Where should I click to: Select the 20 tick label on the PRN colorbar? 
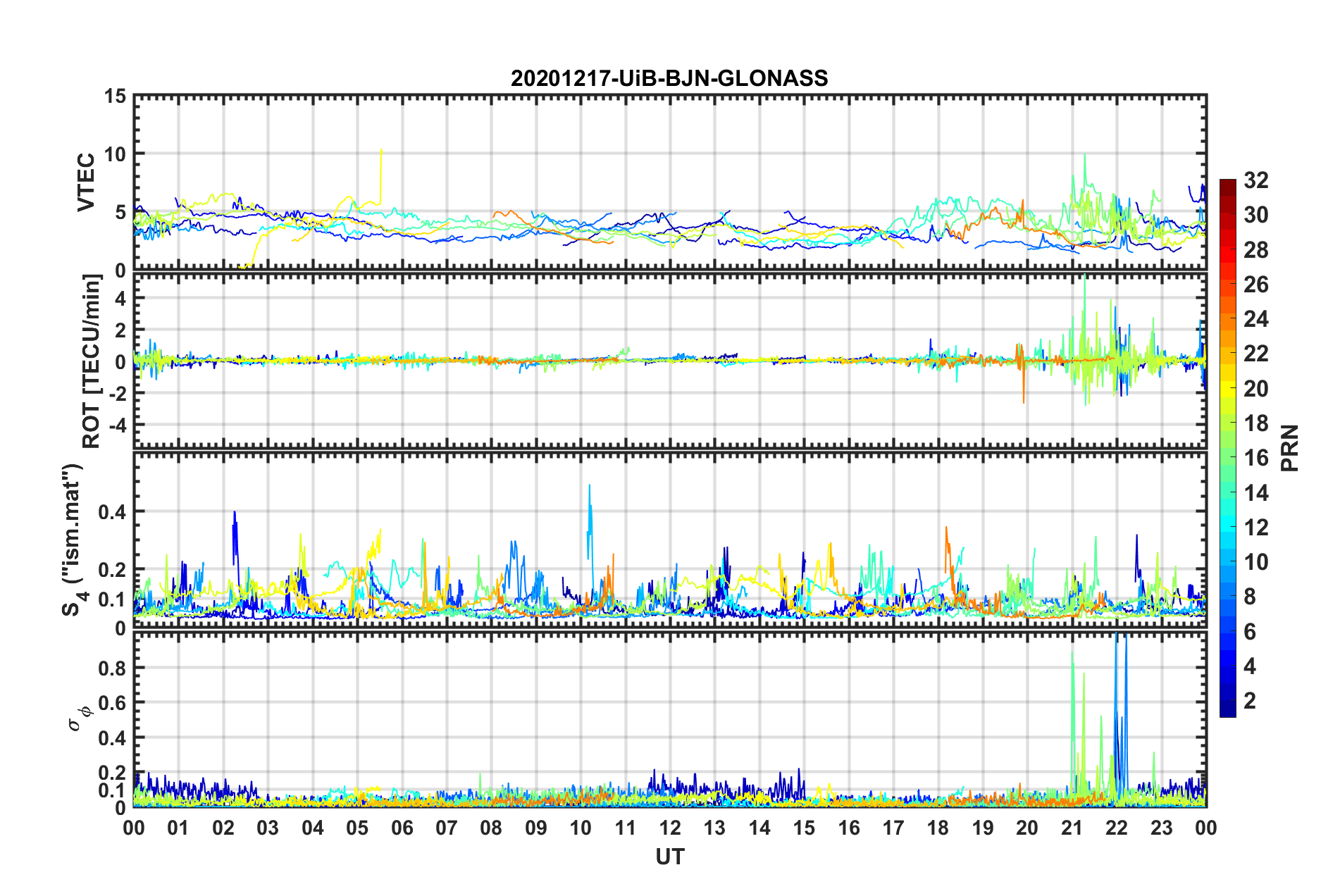(1256, 389)
